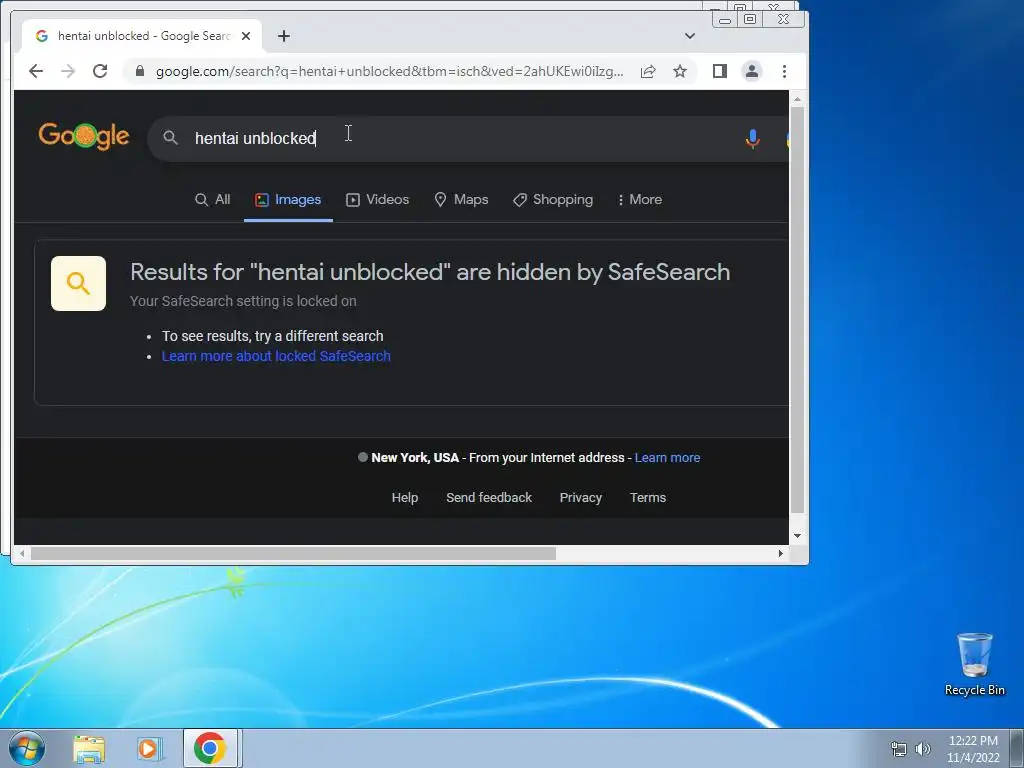Click the horizontal scrollbar thumb
Viewport: 1024px width, 768px height.
[293, 554]
